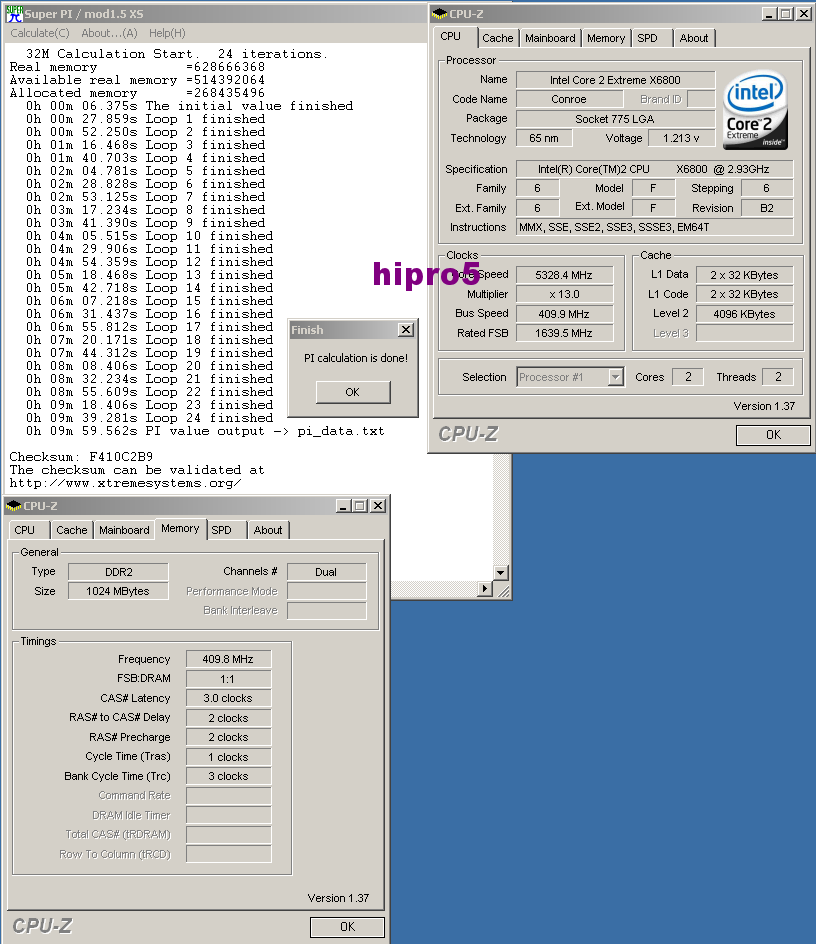The image size is (816, 944).
Task: Click the Specification field showing X6800 @ 2.93GHz
Action: coord(655,169)
